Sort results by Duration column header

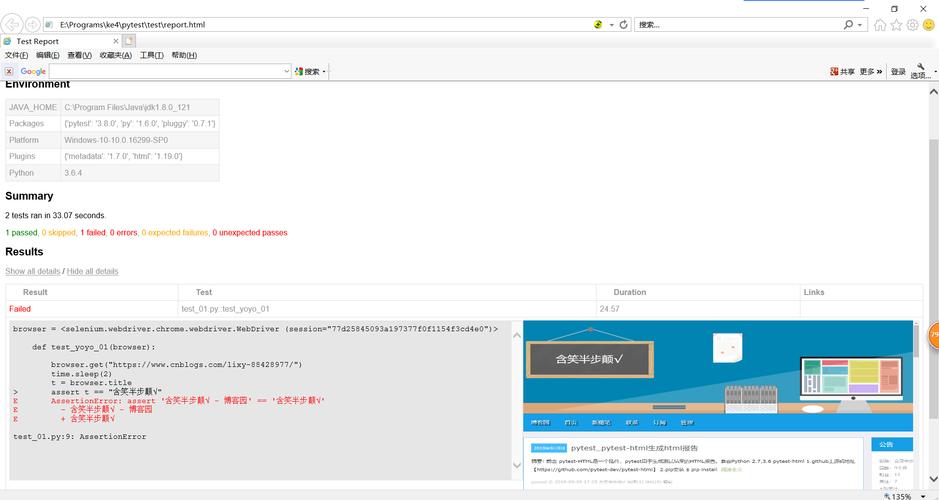[x=629, y=292]
